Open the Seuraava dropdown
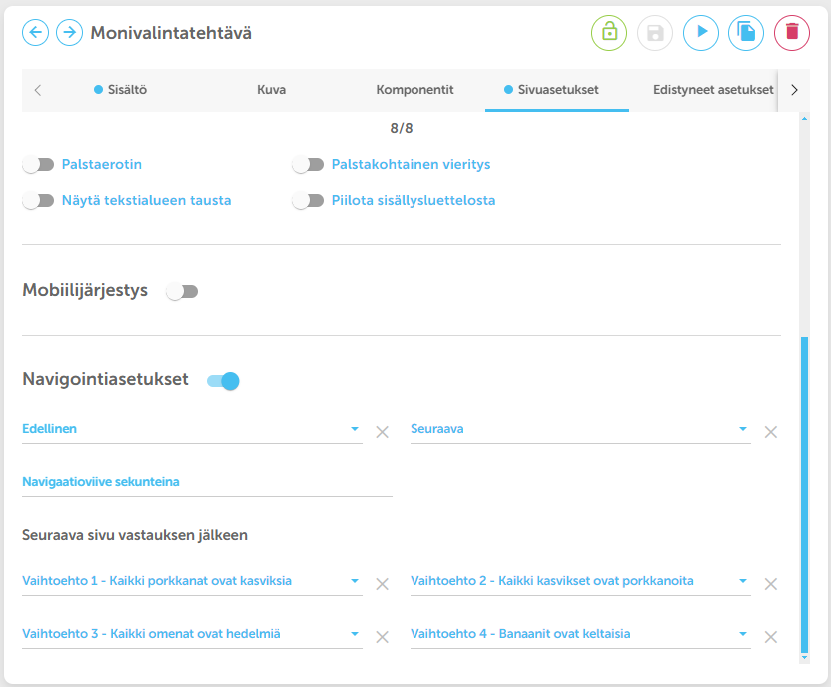831x687 pixels. click(x=580, y=430)
